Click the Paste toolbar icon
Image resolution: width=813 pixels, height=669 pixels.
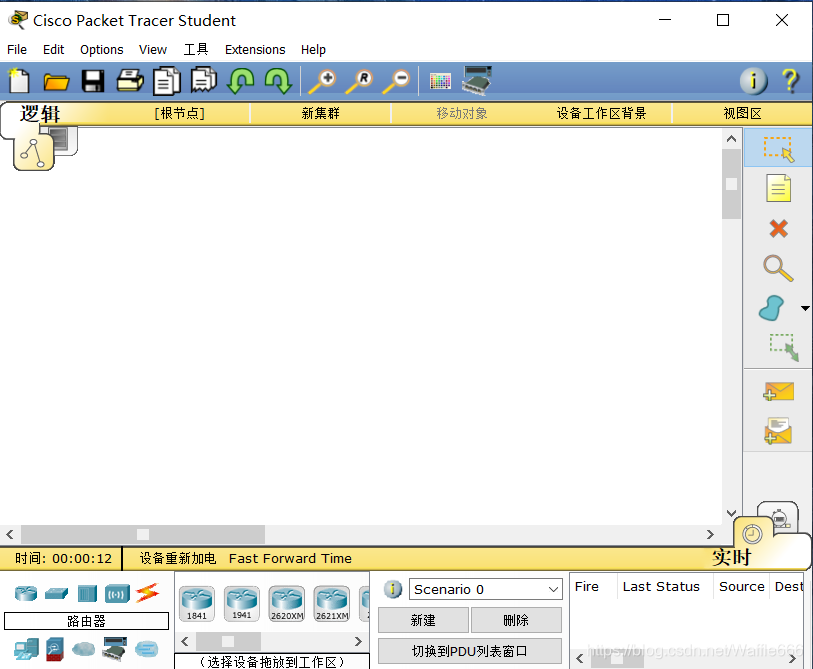(204, 80)
